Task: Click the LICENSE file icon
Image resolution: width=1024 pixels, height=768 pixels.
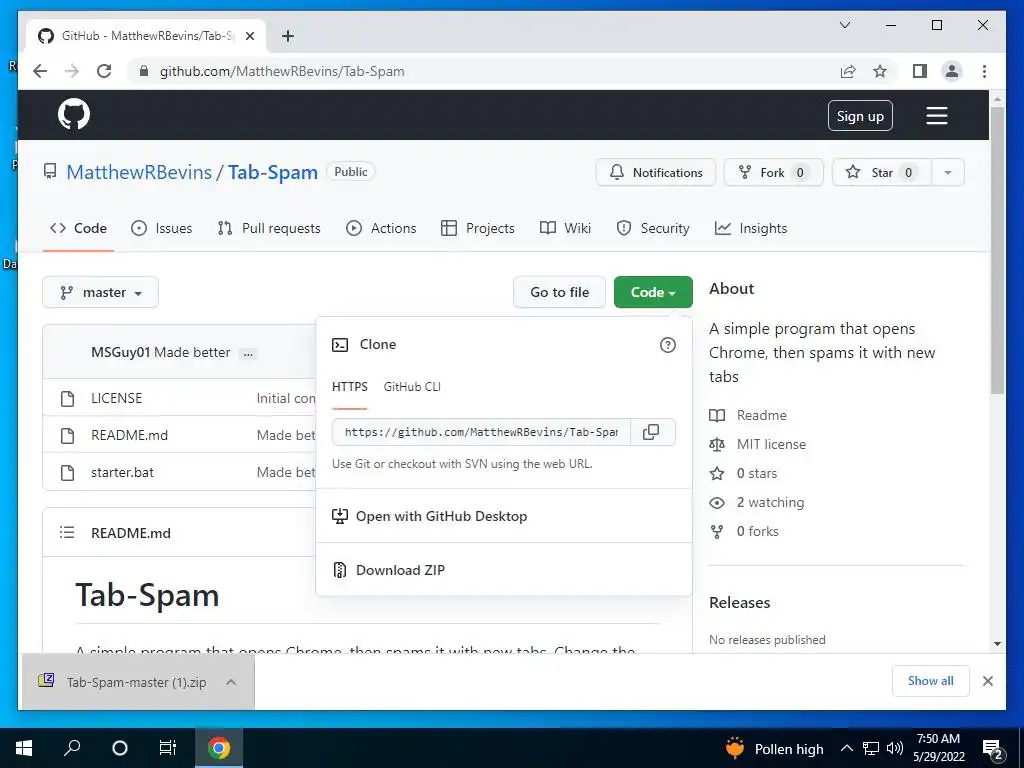Action: [x=67, y=398]
